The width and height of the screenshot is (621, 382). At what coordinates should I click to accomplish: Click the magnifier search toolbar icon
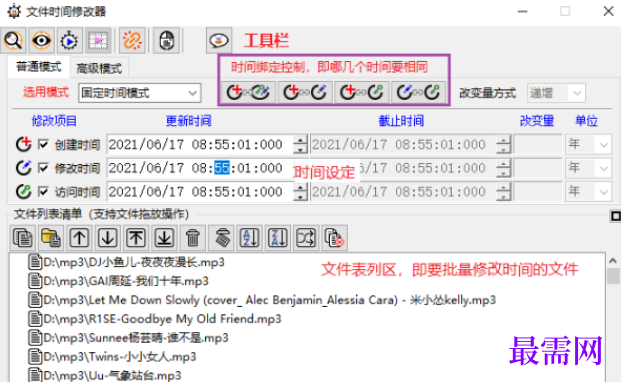[x=13, y=40]
